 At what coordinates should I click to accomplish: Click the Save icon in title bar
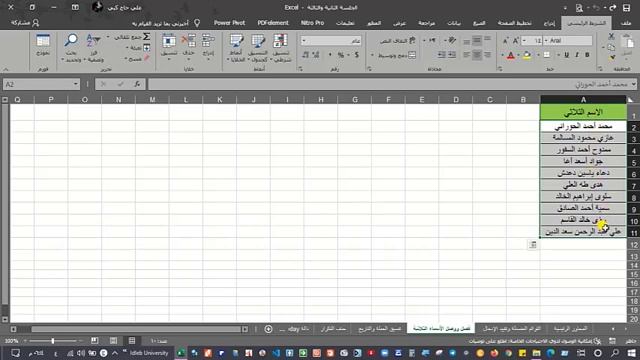click(627, 8)
